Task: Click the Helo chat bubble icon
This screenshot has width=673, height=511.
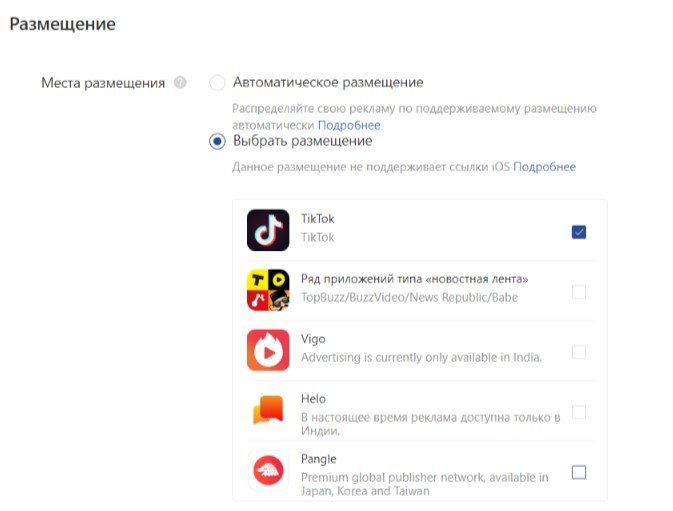Action: click(268, 409)
